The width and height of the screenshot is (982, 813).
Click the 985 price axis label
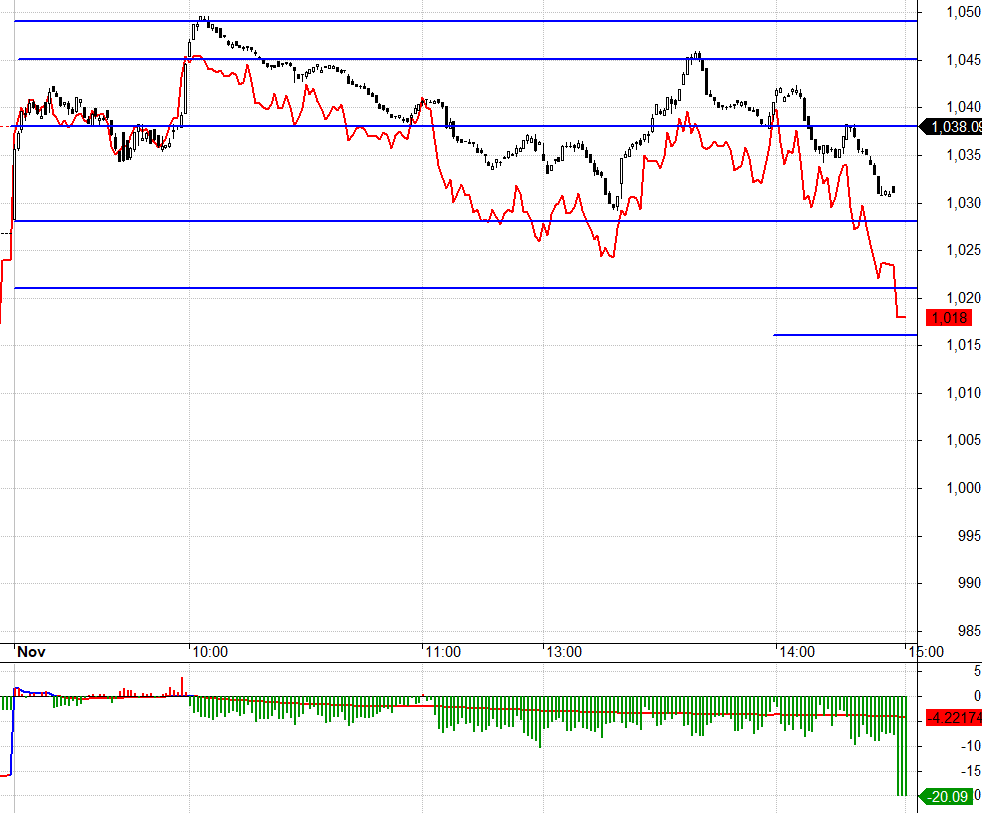(x=965, y=630)
